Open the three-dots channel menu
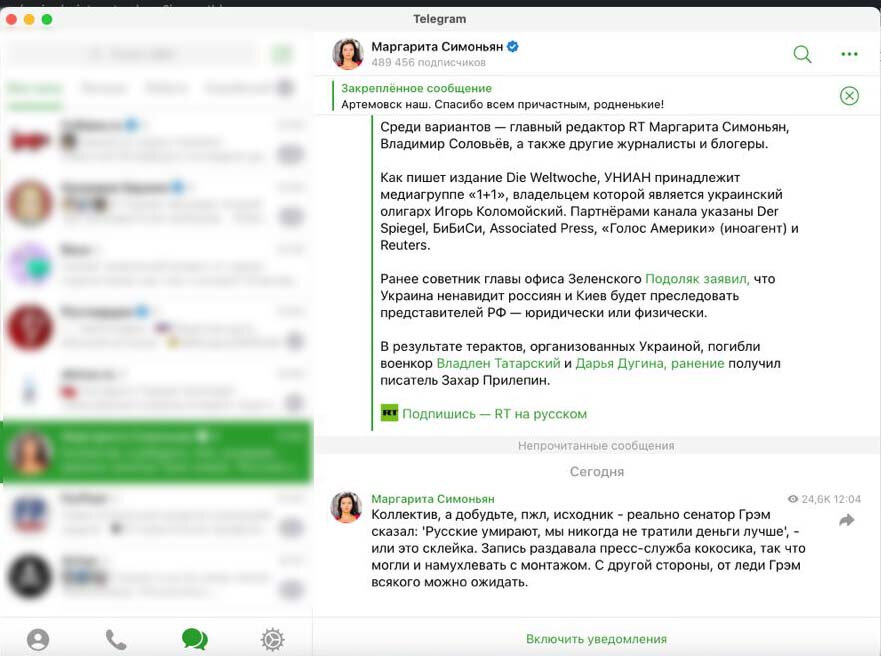This screenshot has height=656, width=881. [849, 54]
